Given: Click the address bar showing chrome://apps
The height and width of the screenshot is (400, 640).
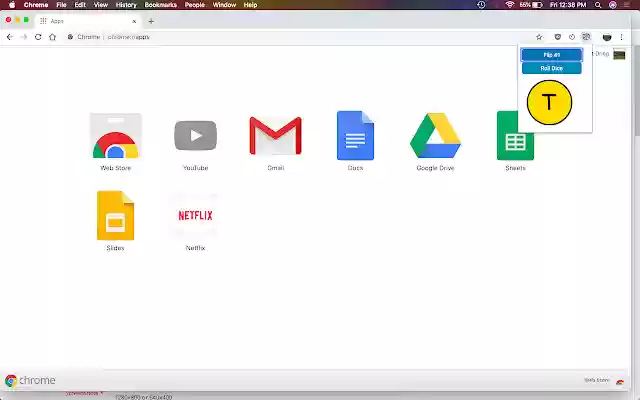Looking at the screenshot, I should (x=298, y=37).
